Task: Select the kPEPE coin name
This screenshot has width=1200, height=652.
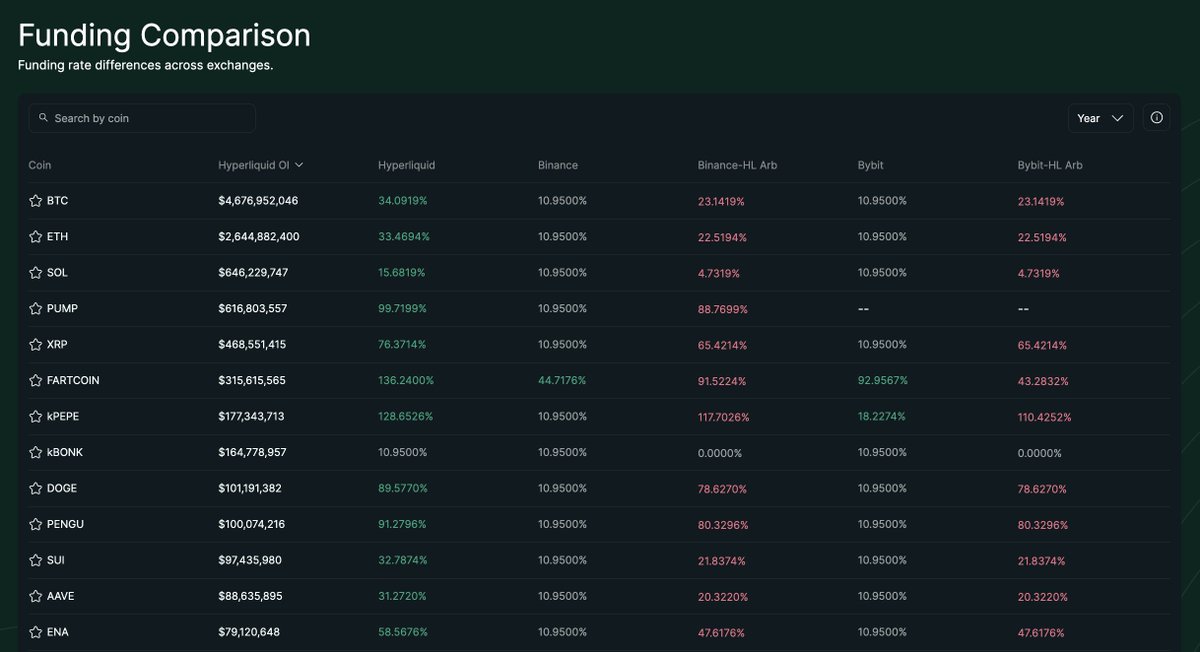Action: [x=64, y=417]
